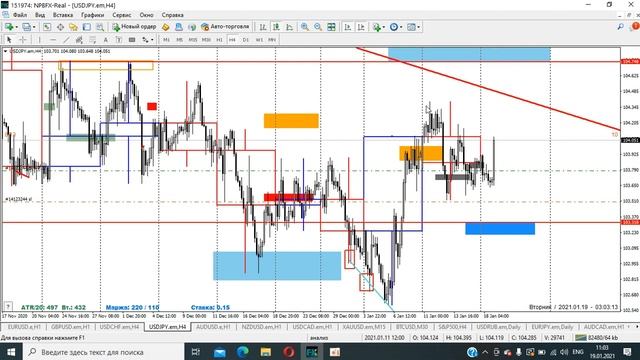The height and width of the screenshot is (360, 640).
Task: Open the Вид menu
Action: point(40,15)
